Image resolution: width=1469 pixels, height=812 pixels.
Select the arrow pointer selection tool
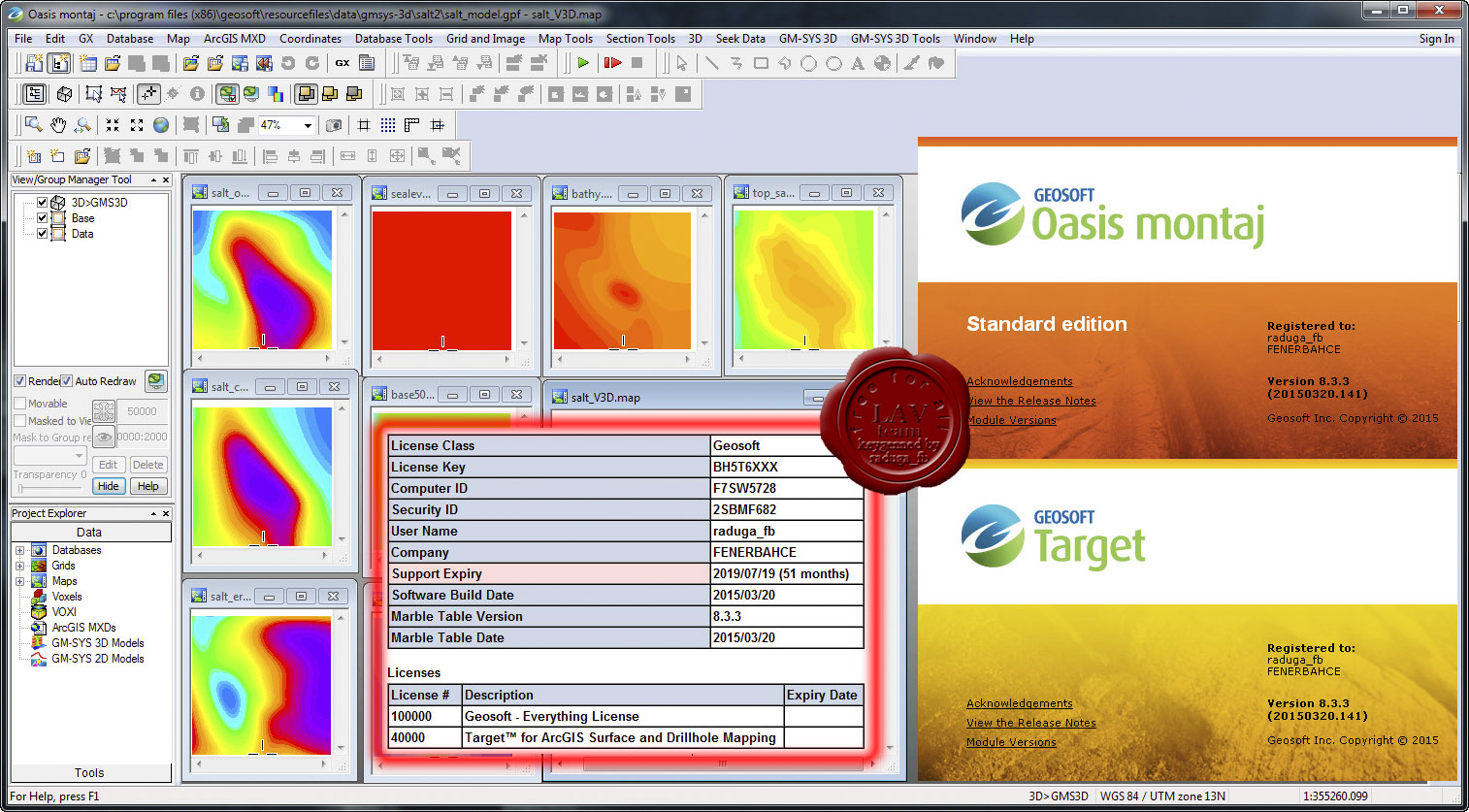pyautogui.click(x=682, y=63)
